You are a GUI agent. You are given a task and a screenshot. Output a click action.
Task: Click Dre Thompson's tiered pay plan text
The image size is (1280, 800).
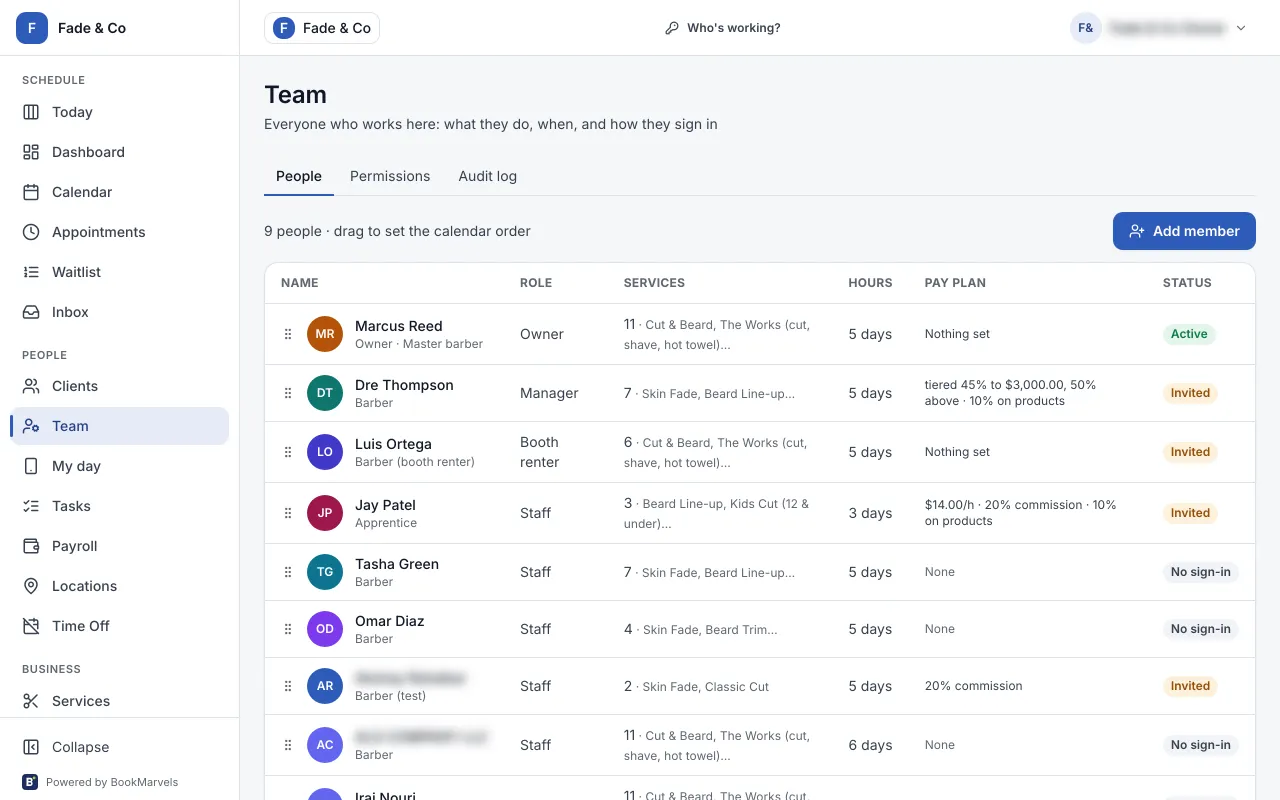pyautogui.click(x=1010, y=393)
